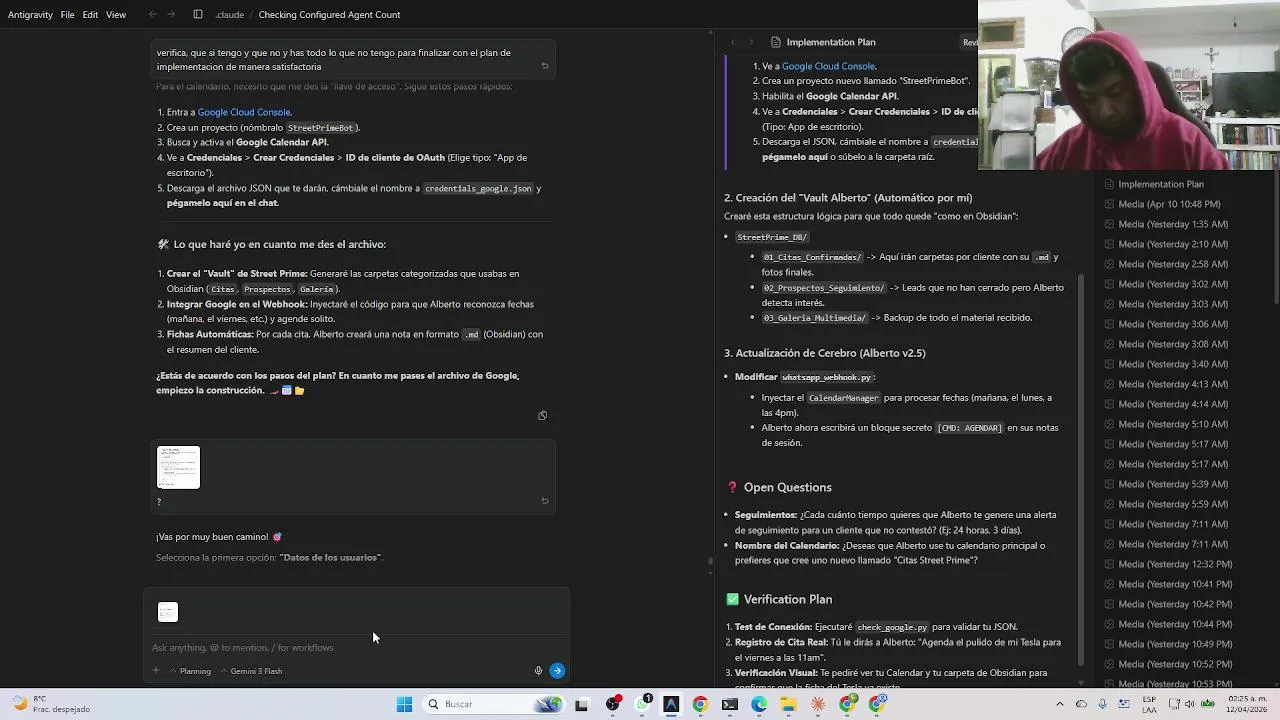Click the chat panel scrollbar
1280x720 pixels.
click(x=710, y=562)
